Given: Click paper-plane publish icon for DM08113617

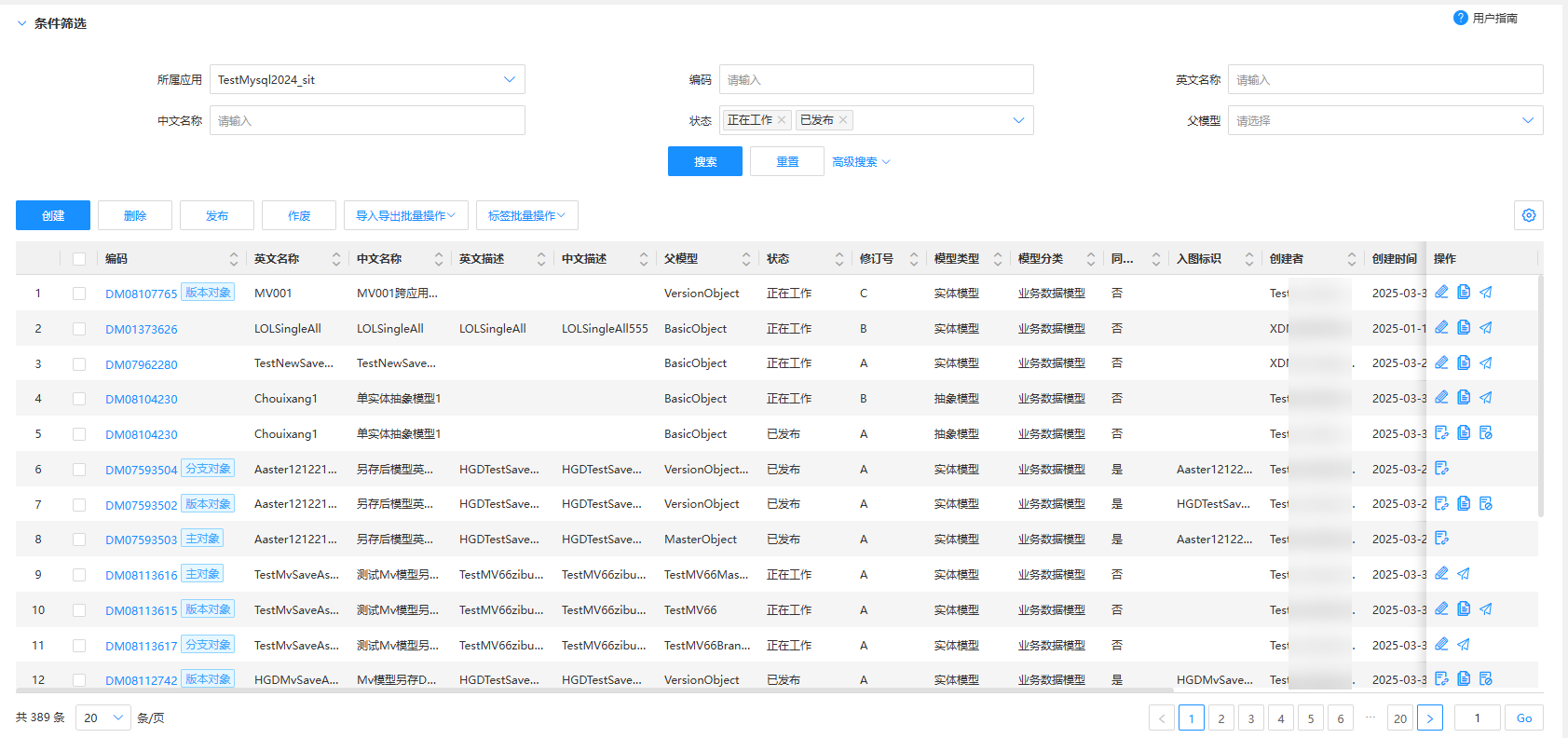Looking at the screenshot, I should pos(1464,644).
